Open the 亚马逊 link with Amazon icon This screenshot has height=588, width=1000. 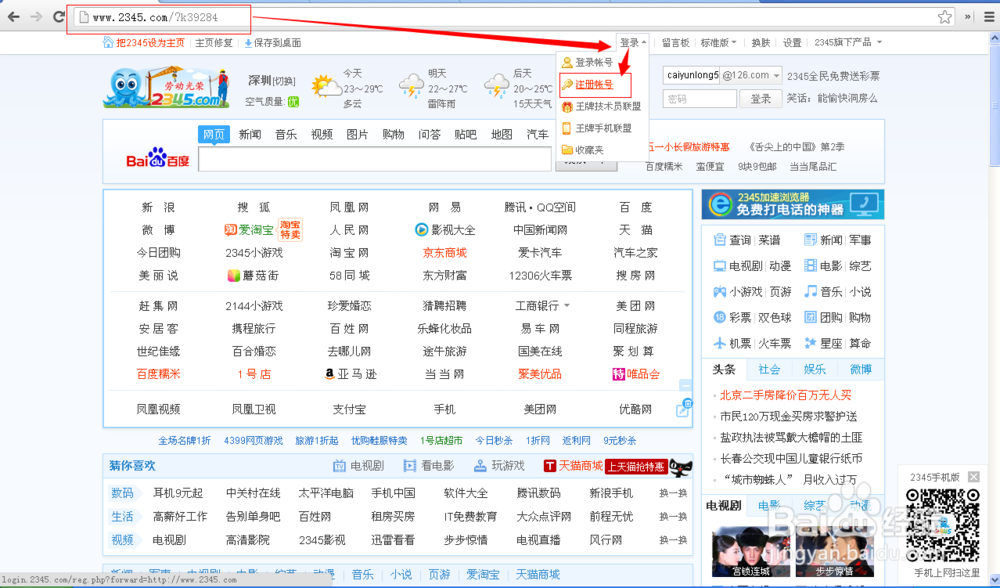[x=351, y=374]
